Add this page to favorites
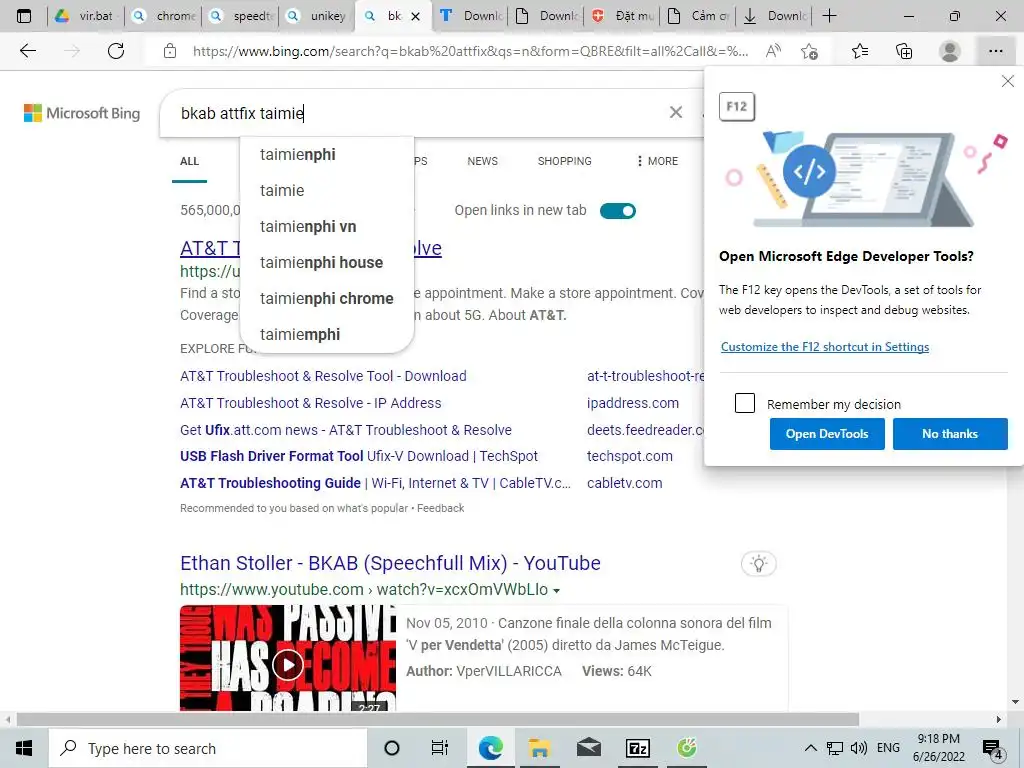Screen dimensions: 1024x768 coord(809,51)
